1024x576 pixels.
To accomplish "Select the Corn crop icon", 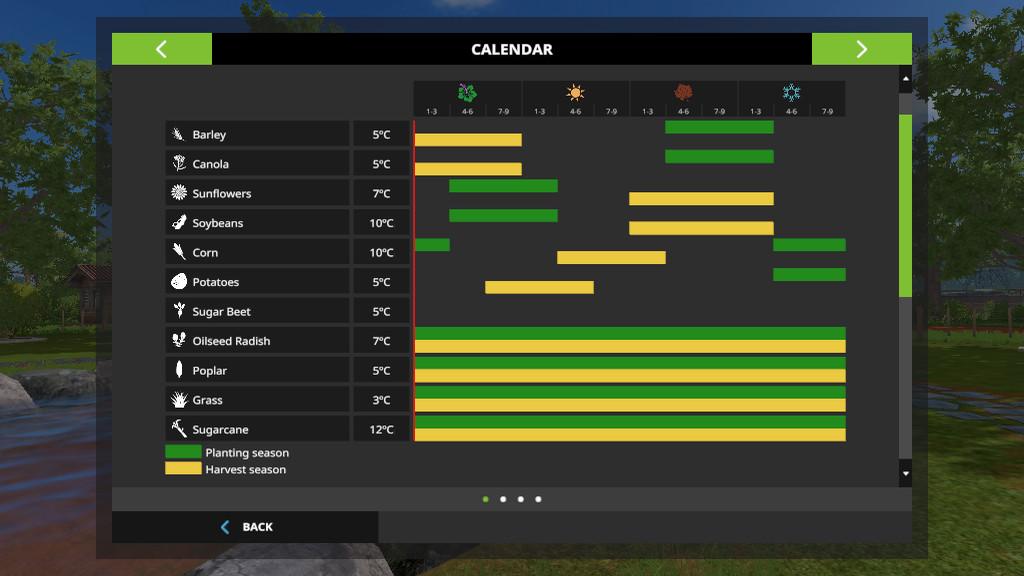I will pyautogui.click(x=179, y=252).
